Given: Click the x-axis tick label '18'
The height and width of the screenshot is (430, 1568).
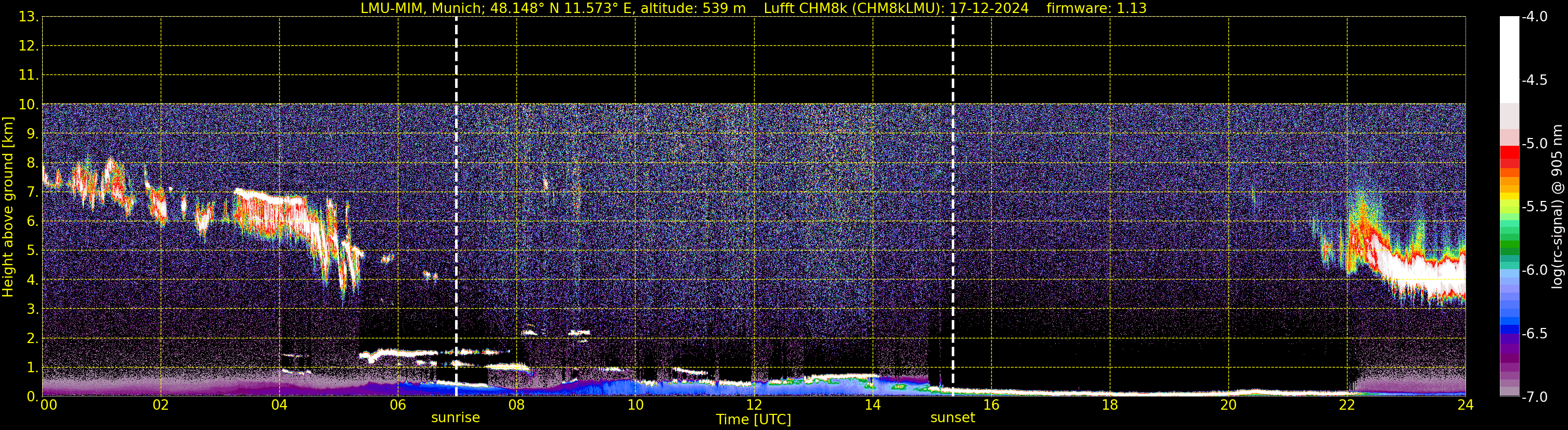Looking at the screenshot, I should click(x=1110, y=406).
